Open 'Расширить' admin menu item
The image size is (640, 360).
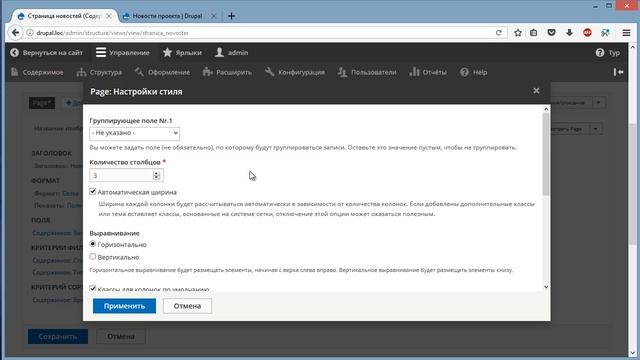[x=227, y=72]
